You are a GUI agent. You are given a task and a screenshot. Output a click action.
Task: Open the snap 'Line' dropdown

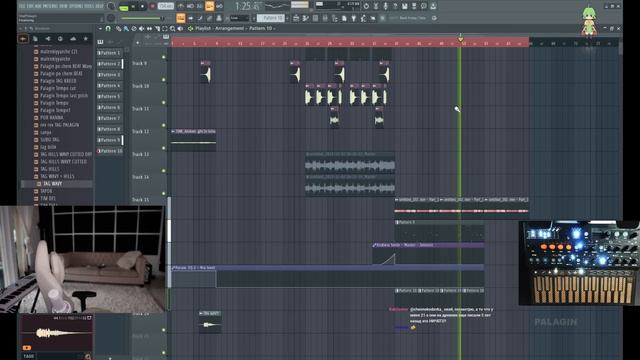pos(239,18)
